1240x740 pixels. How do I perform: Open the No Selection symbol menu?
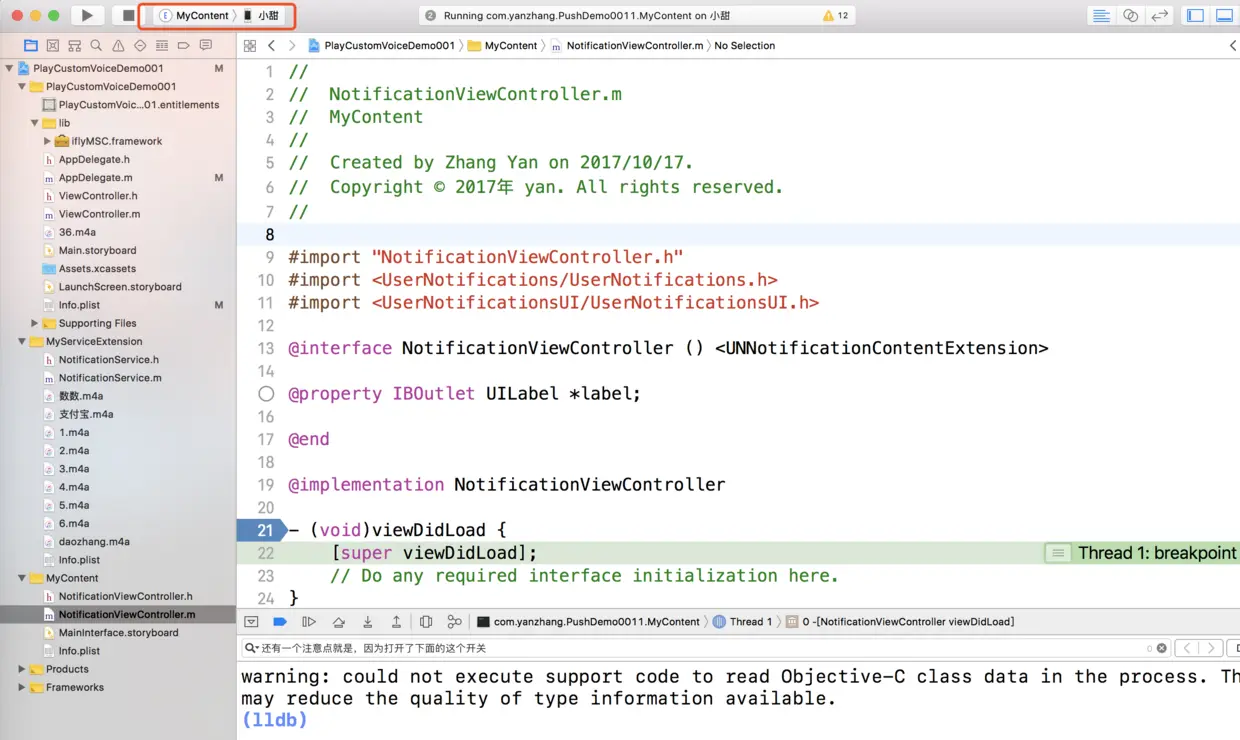(744, 46)
